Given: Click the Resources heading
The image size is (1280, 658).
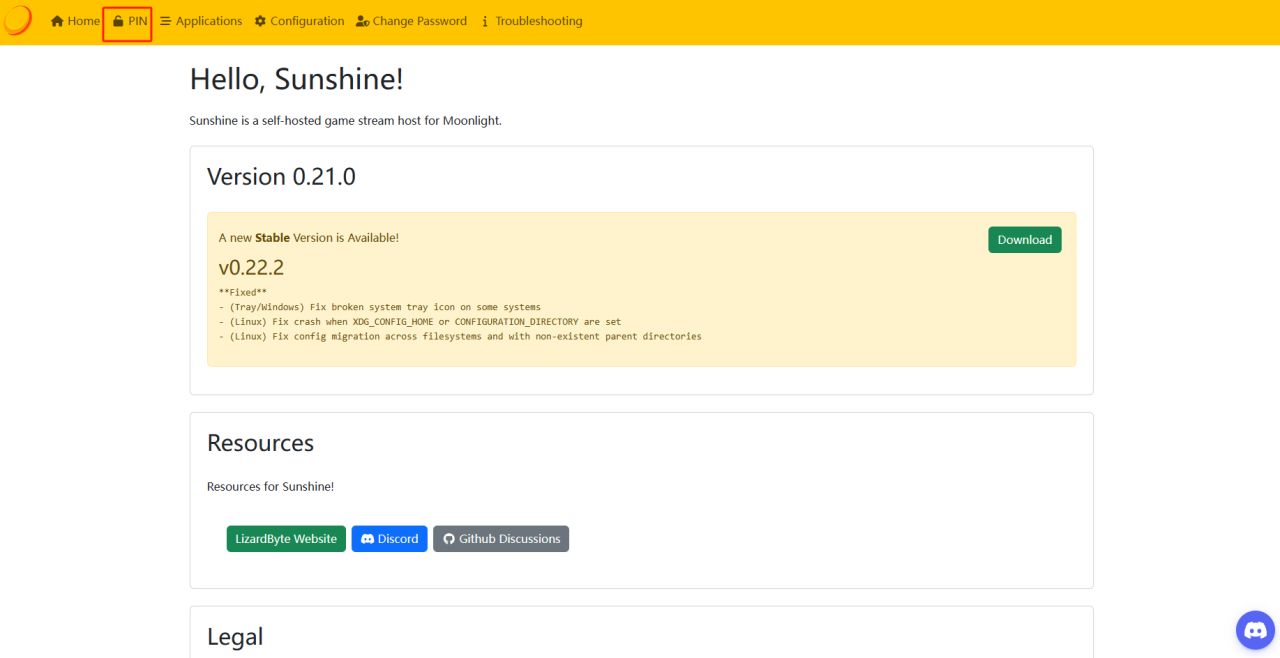Looking at the screenshot, I should (x=260, y=443).
